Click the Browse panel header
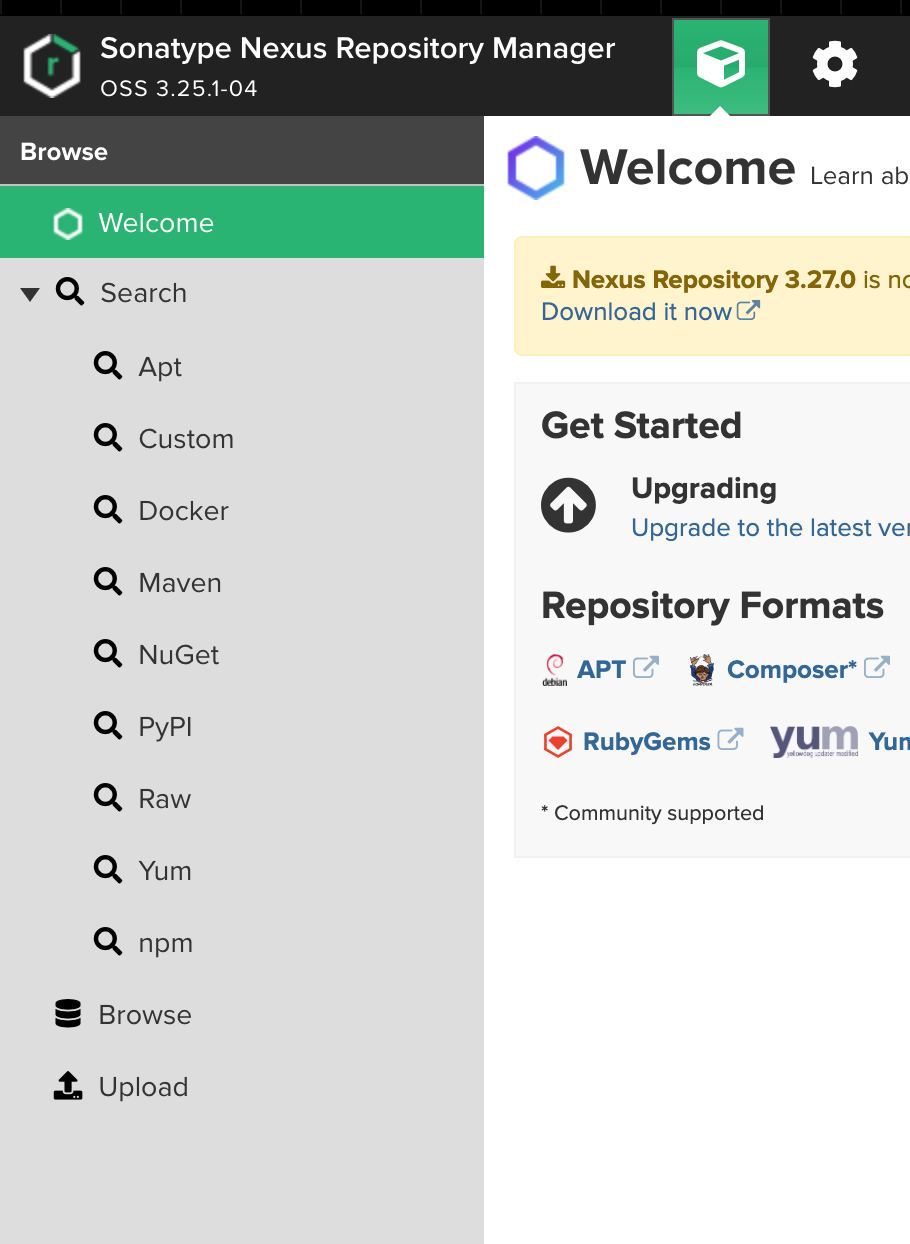 242,151
